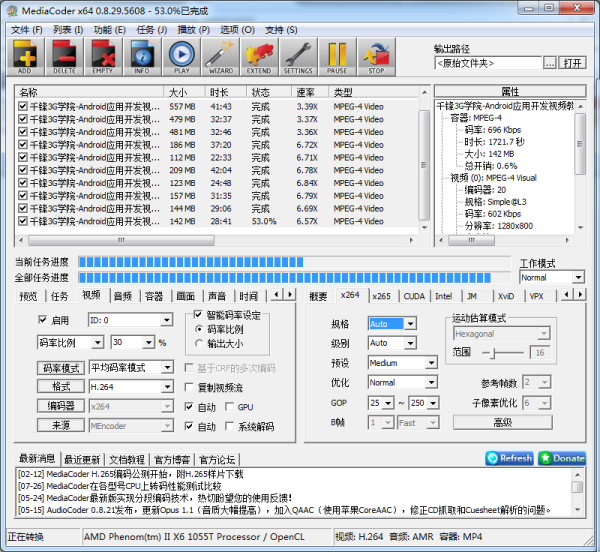Image resolution: width=600 pixels, height=552 pixels.
Task: Switch to the CUDA encoder tab
Action: (x=414, y=296)
